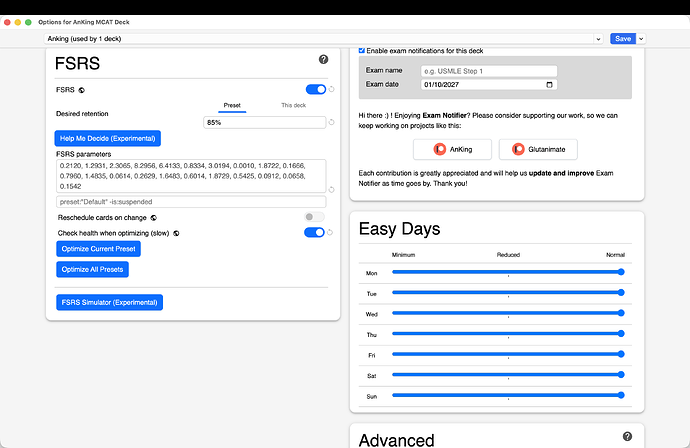
Task: Click Optimize Current Preset
Action: (99, 249)
